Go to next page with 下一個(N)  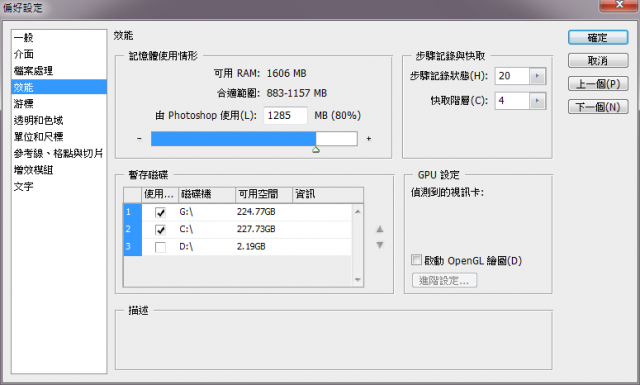pyautogui.click(x=598, y=107)
